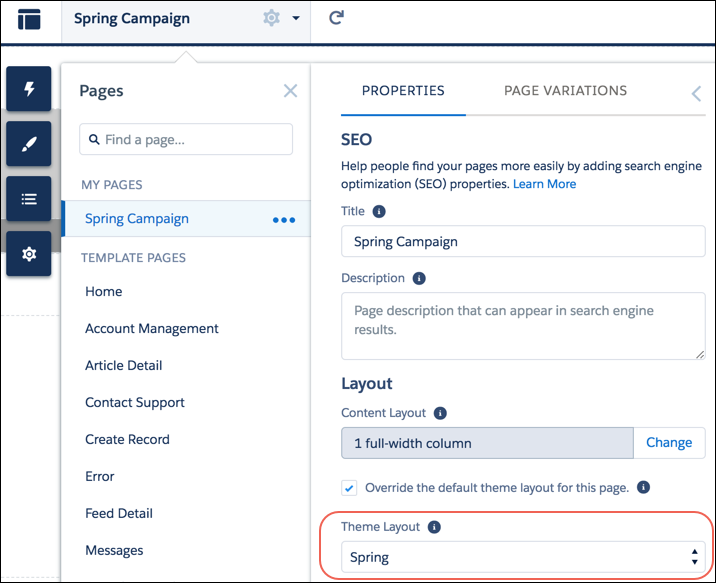The height and width of the screenshot is (583, 716).
Task: Open the Page Structure list panel
Action: (28, 199)
